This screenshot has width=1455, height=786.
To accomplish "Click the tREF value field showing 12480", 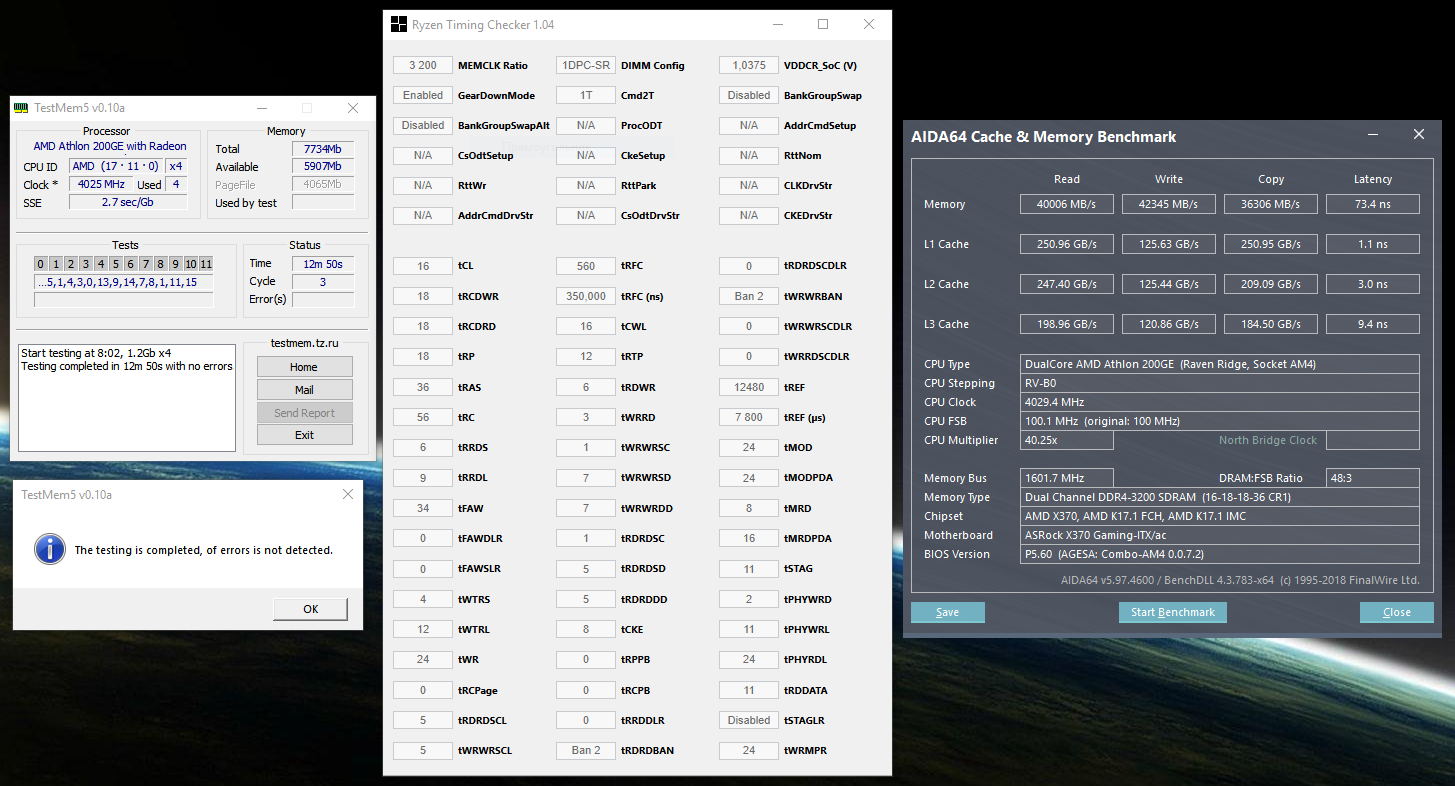I will [x=749, y=387].
